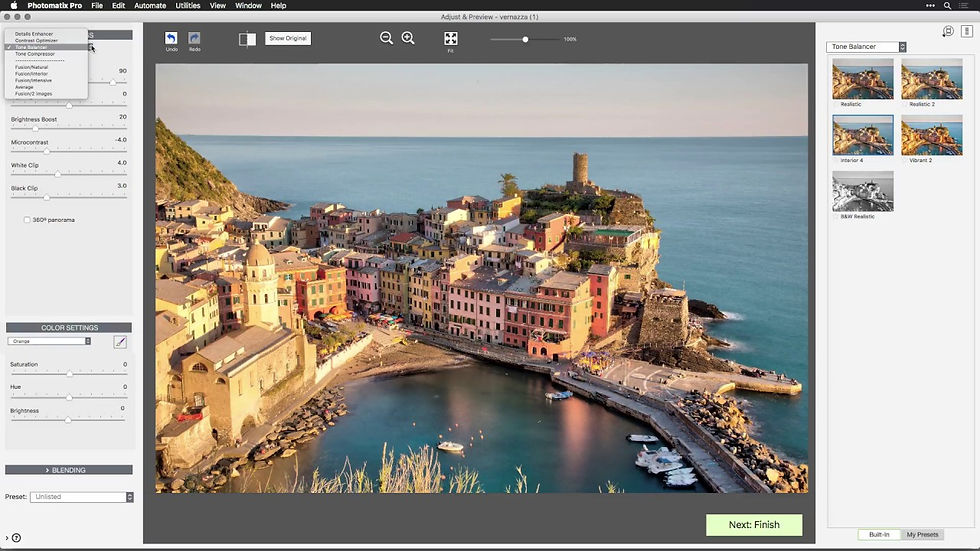The image size is (980, 551).
Task: Apply the Realistic preset thumbnail
Action: coord(862,79)
